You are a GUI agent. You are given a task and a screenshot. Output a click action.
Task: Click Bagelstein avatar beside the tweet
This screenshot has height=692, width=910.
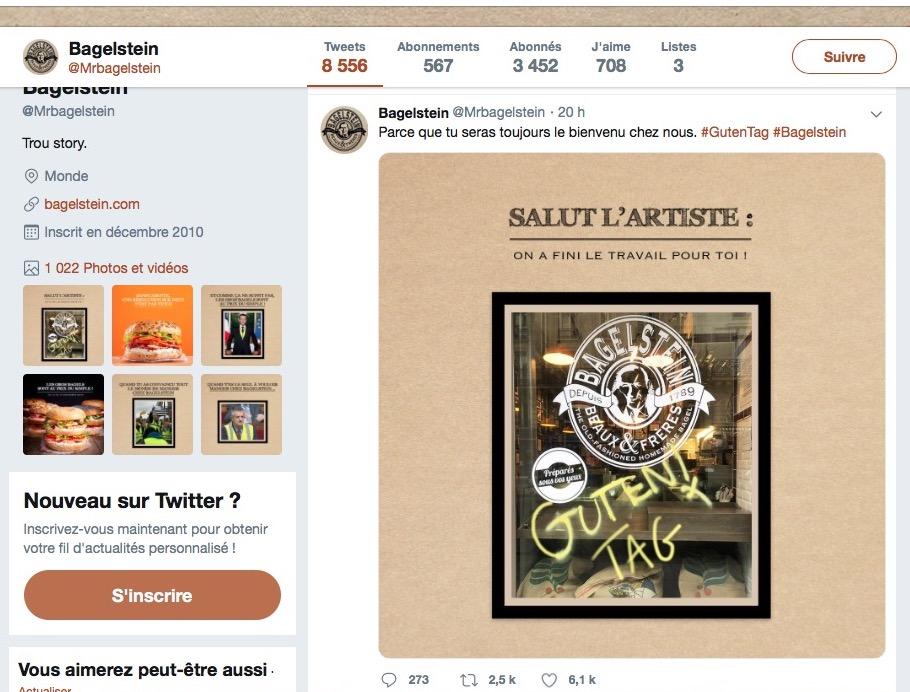[x=344, y=129]
